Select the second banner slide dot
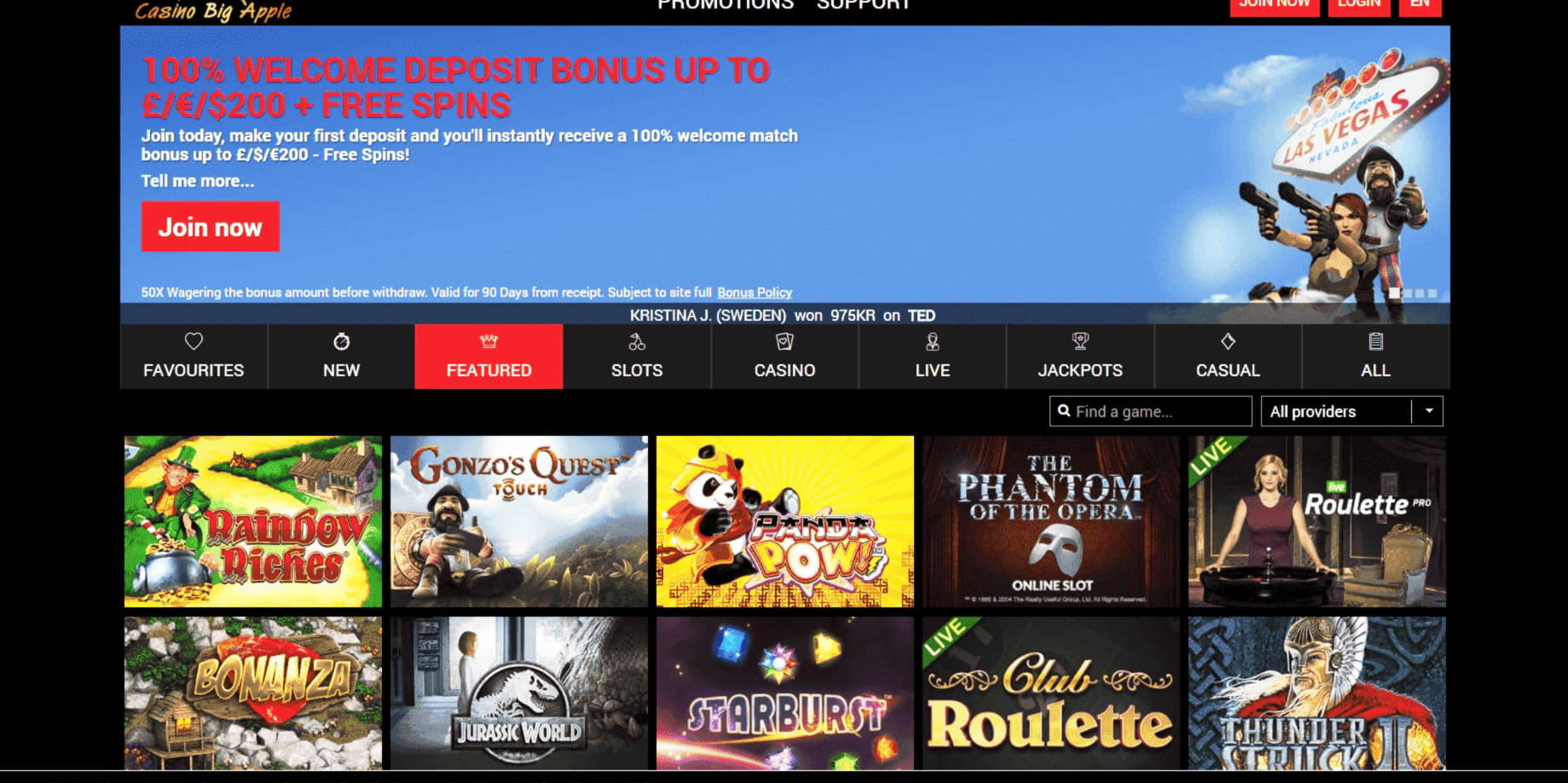This screenshot has height=783, width=1568. [x=1408, y=293]
